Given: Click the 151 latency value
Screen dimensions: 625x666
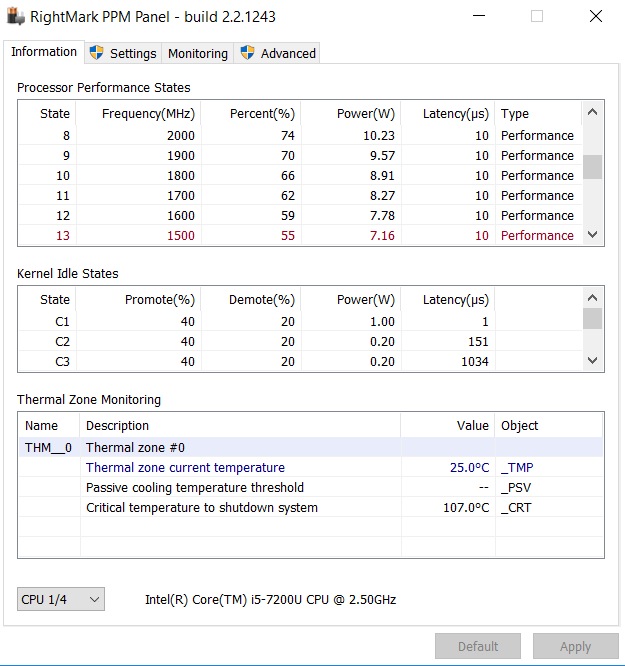Looking at the screenshot, I should [478, 341].
